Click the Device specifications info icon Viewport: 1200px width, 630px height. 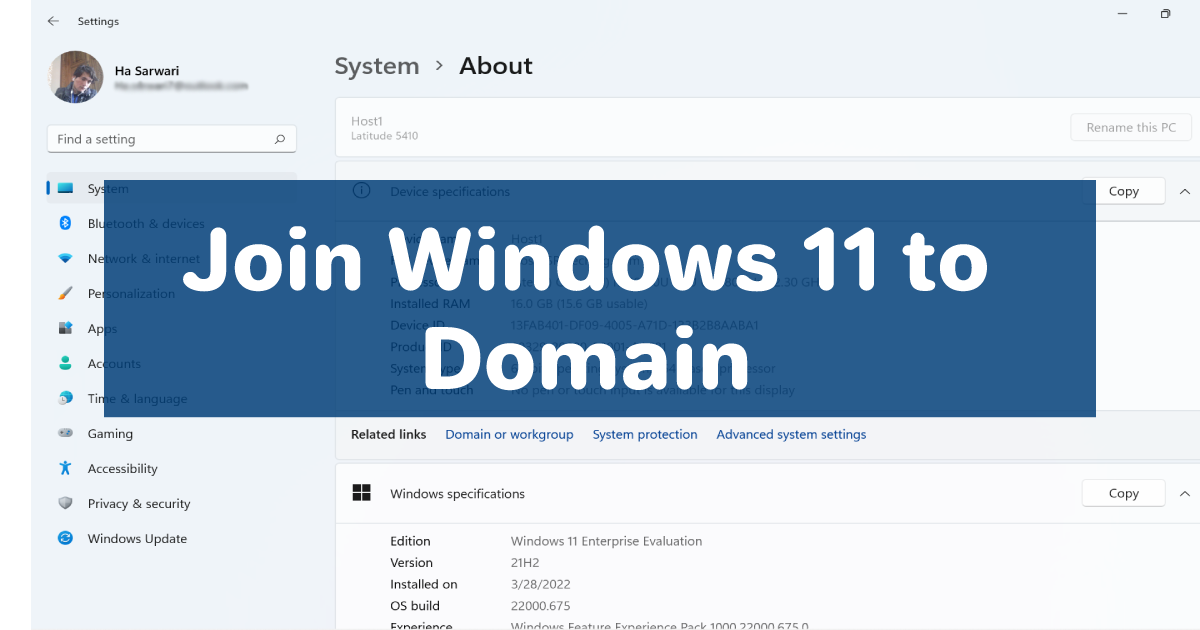point(362,190)
